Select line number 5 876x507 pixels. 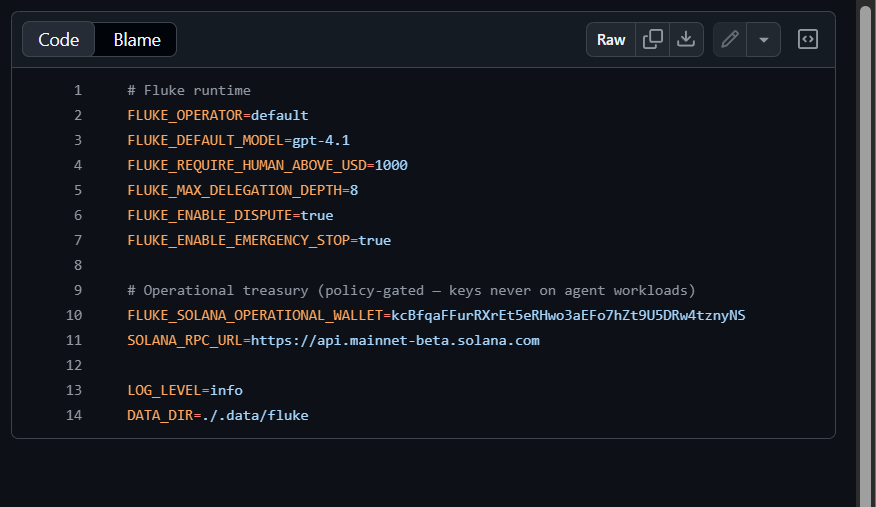point(78,190)
